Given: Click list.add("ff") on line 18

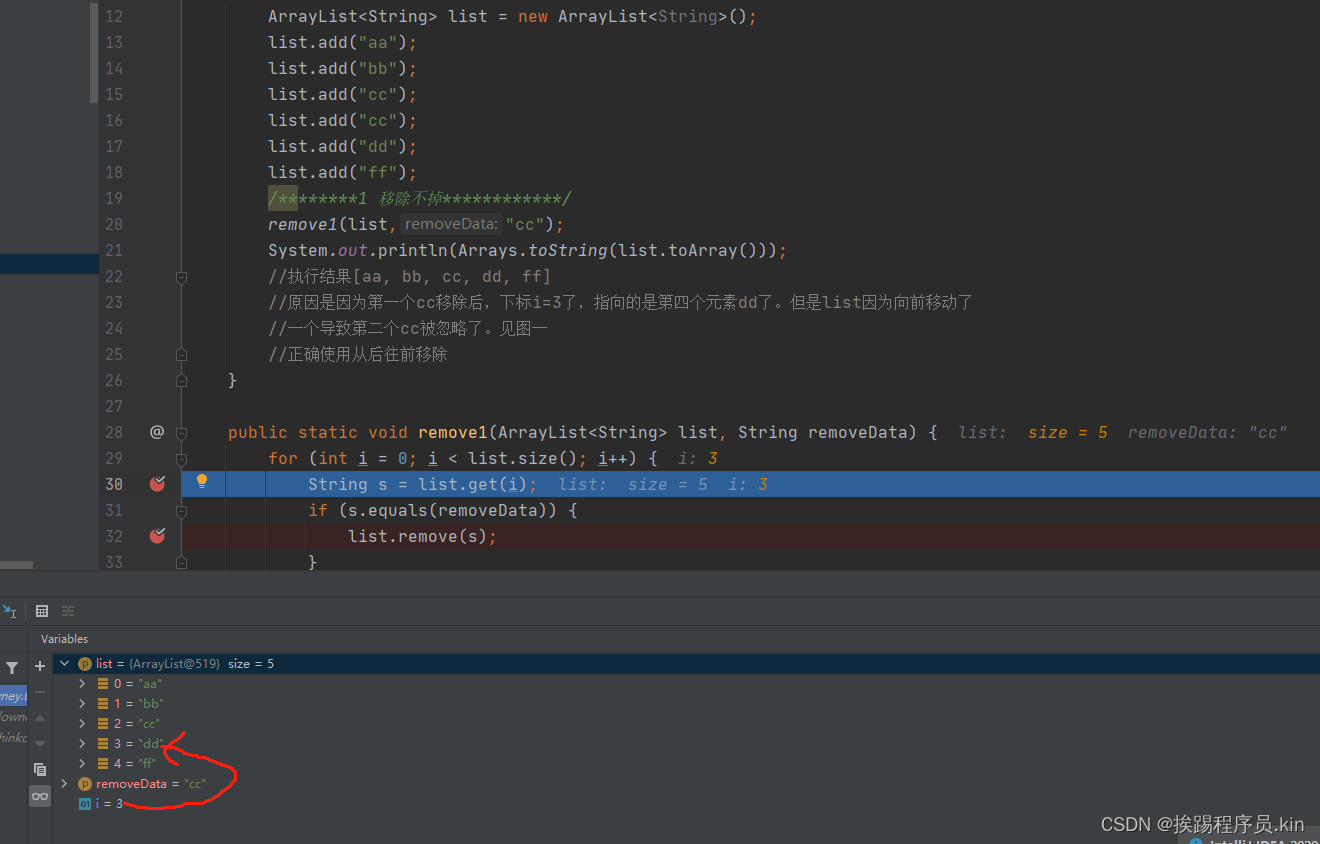Looking at the screenshot, I should (342, 172).
